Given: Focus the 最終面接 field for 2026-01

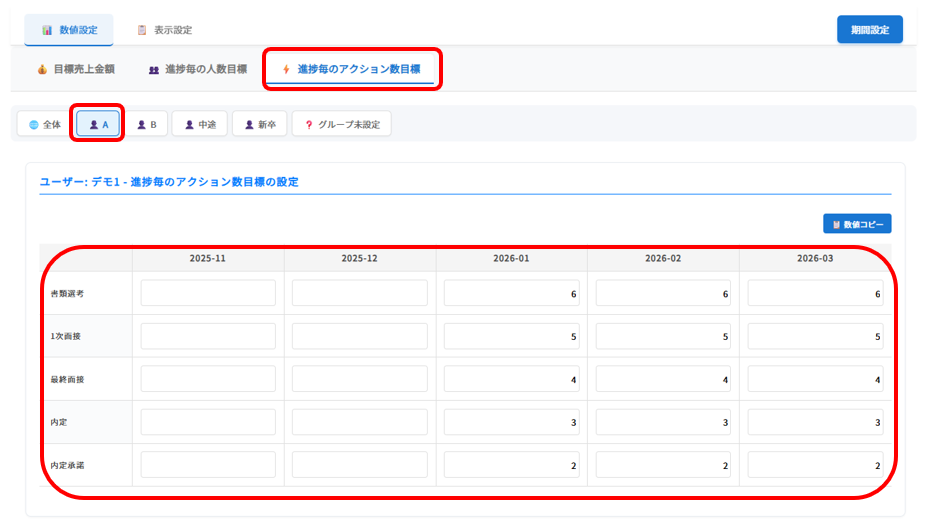Looking at the screenshot, I should pyautogui.click(x=511, y=379).
